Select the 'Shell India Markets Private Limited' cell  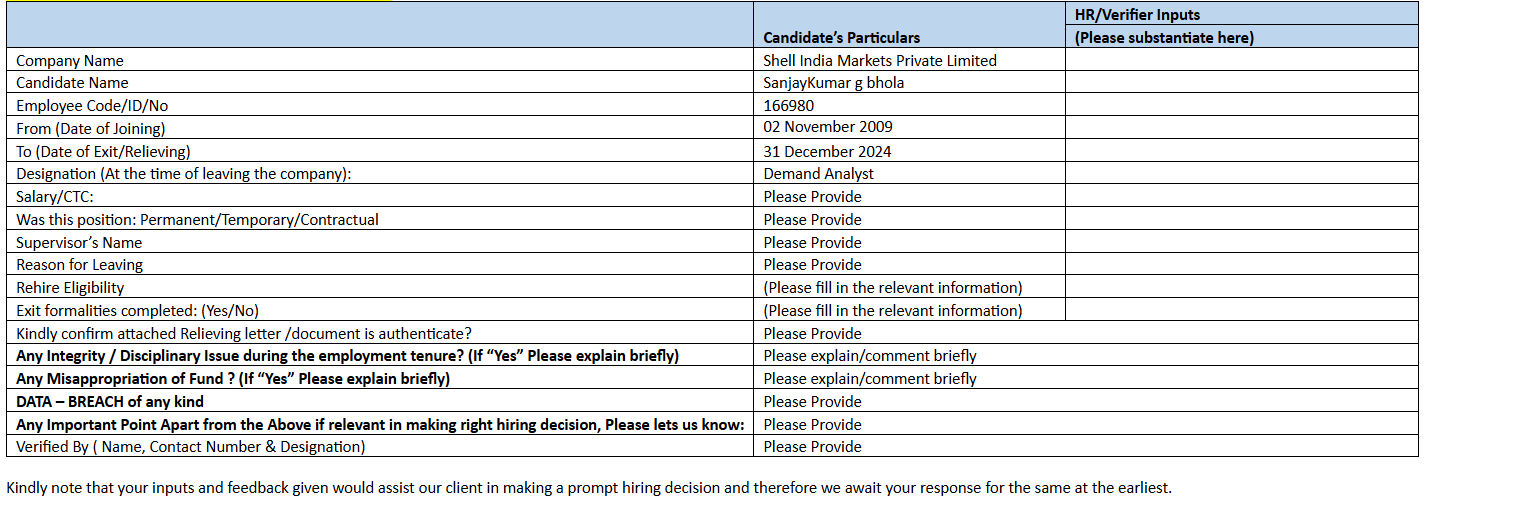coord(879,60)
